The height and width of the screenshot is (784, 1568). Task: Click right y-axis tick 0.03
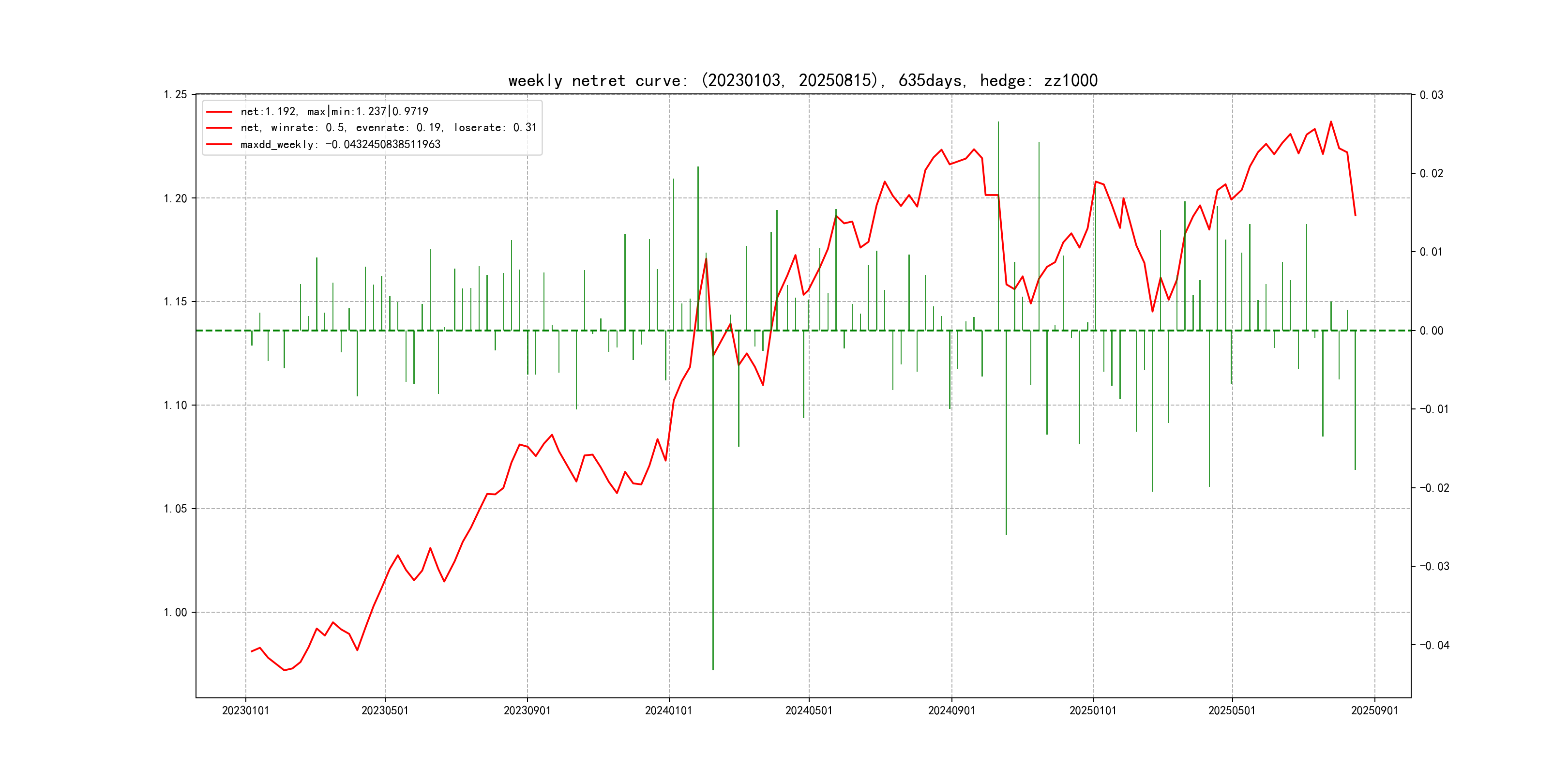click(1431, 95)
